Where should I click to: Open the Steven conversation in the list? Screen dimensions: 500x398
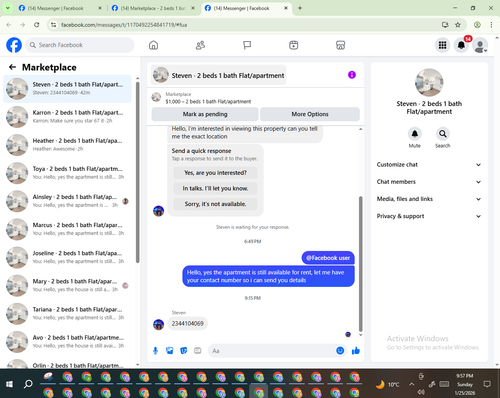(67, 89)
